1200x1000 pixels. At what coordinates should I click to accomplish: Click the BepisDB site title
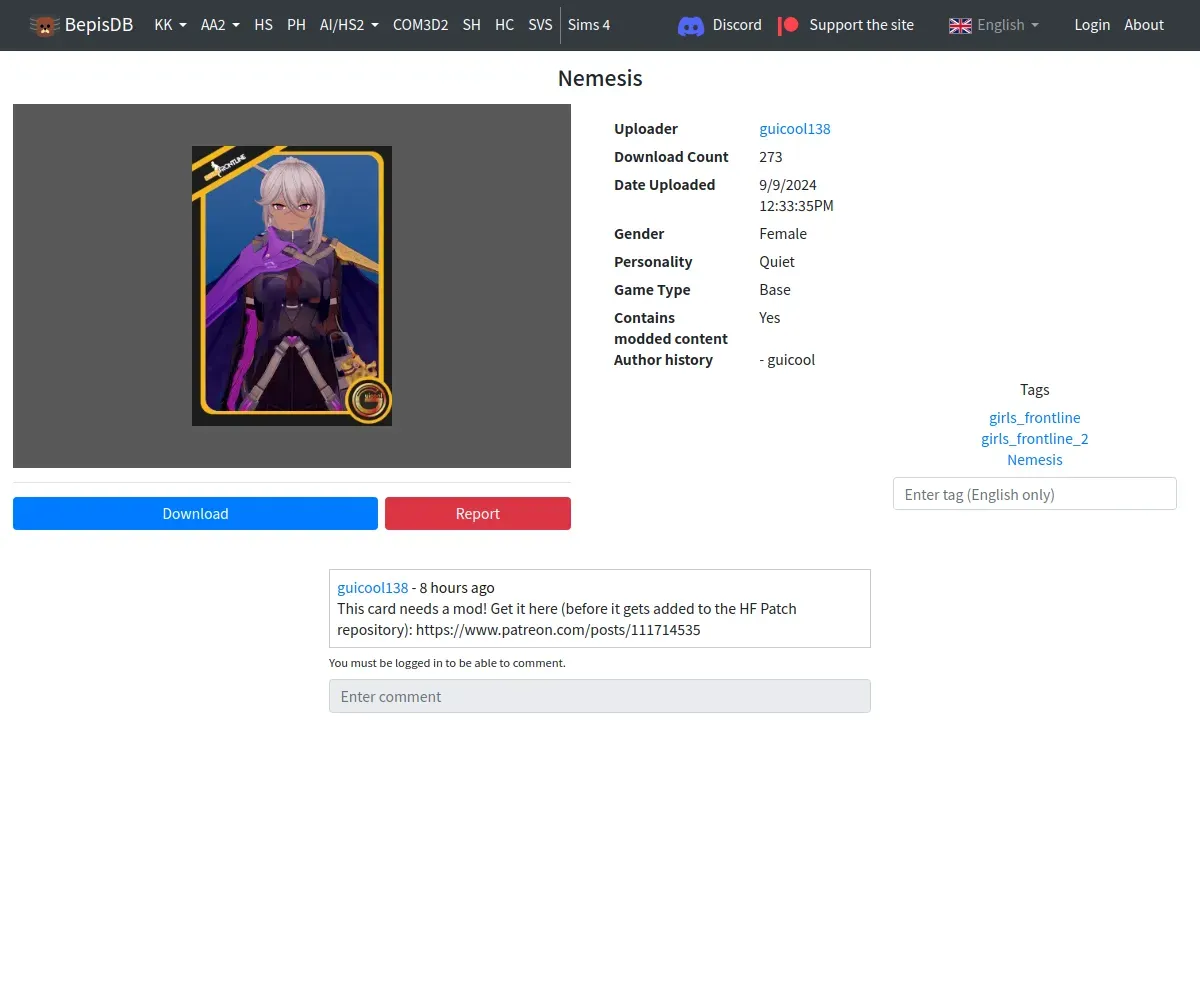pyautogui.click(x=99, y=25)
